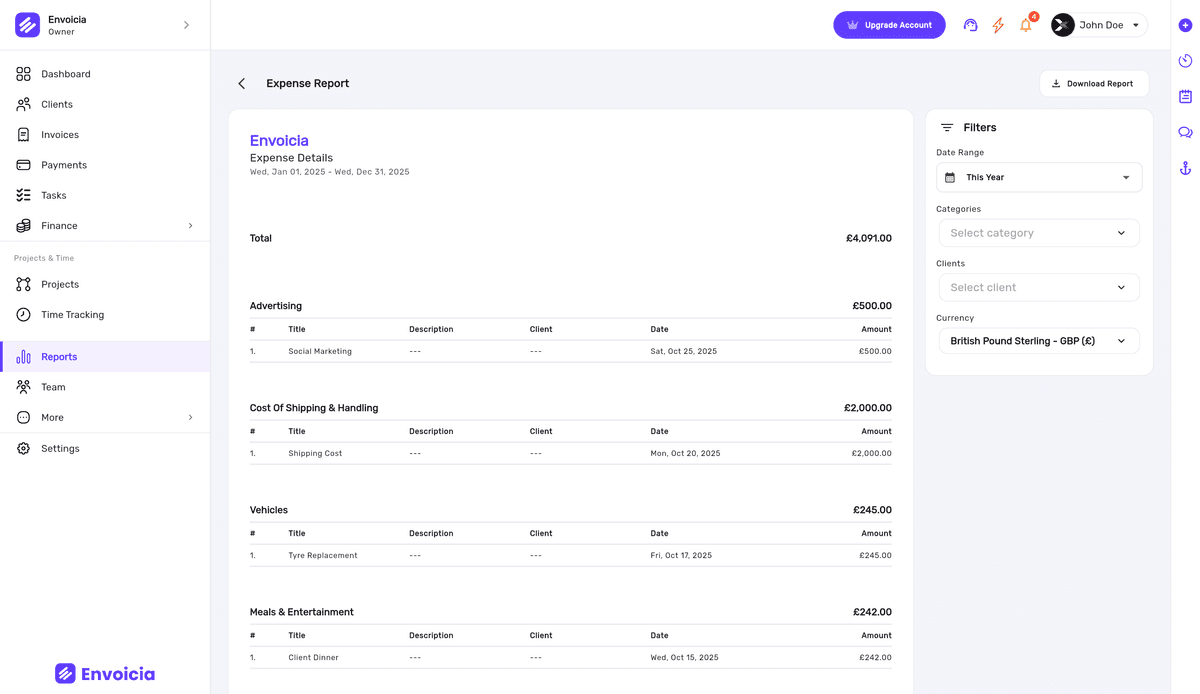Click the notepad icon on the right rail
The width and height of the screenshot is (1200, 694).
point(1185,96)
